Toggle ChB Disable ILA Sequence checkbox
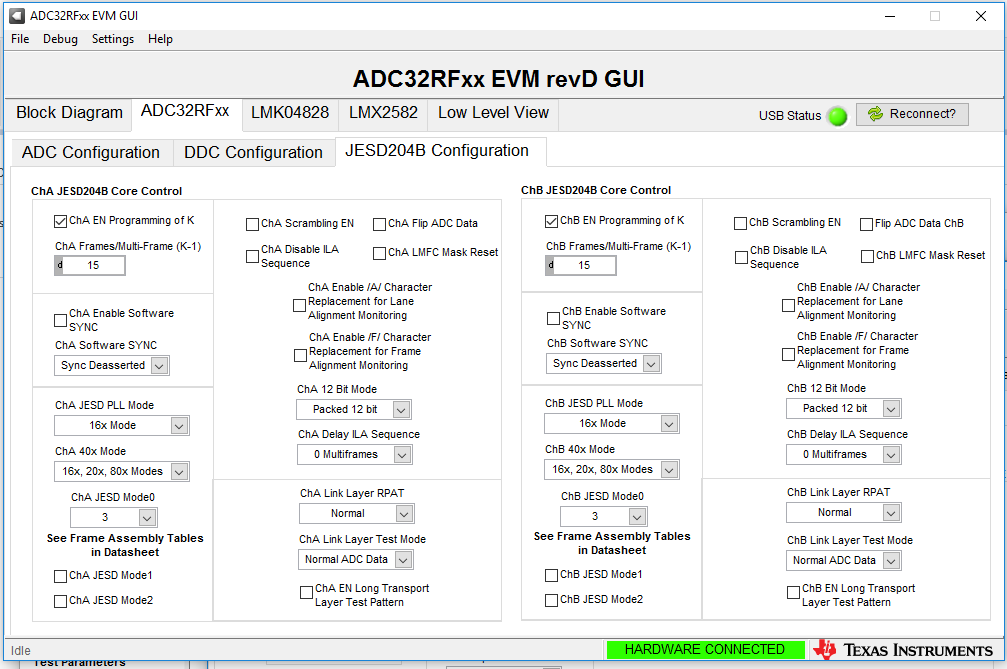The image size is (1007, 669). (741, 257)
